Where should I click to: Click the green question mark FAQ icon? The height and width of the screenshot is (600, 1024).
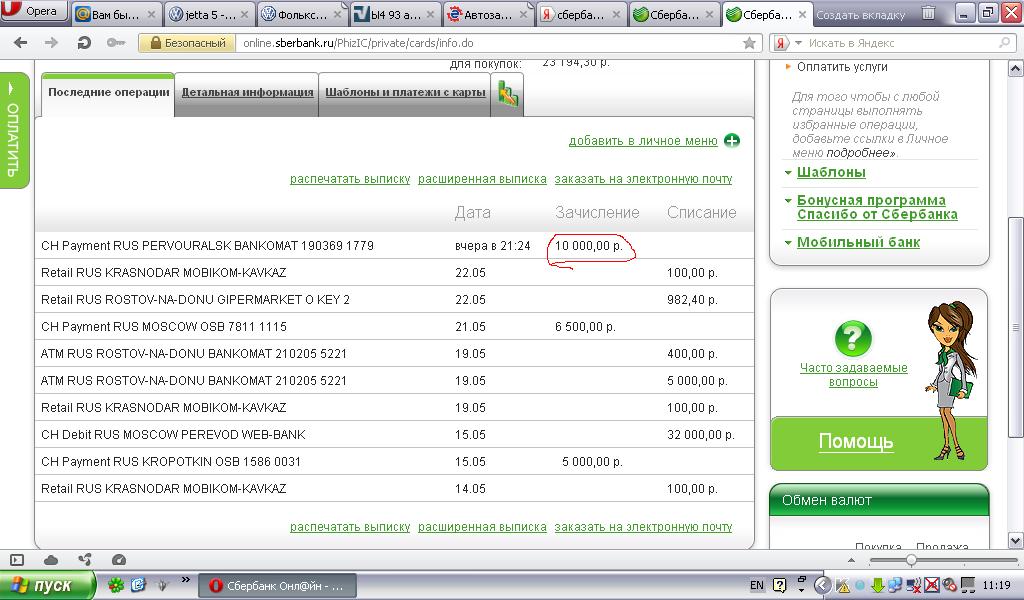[853, 338]
